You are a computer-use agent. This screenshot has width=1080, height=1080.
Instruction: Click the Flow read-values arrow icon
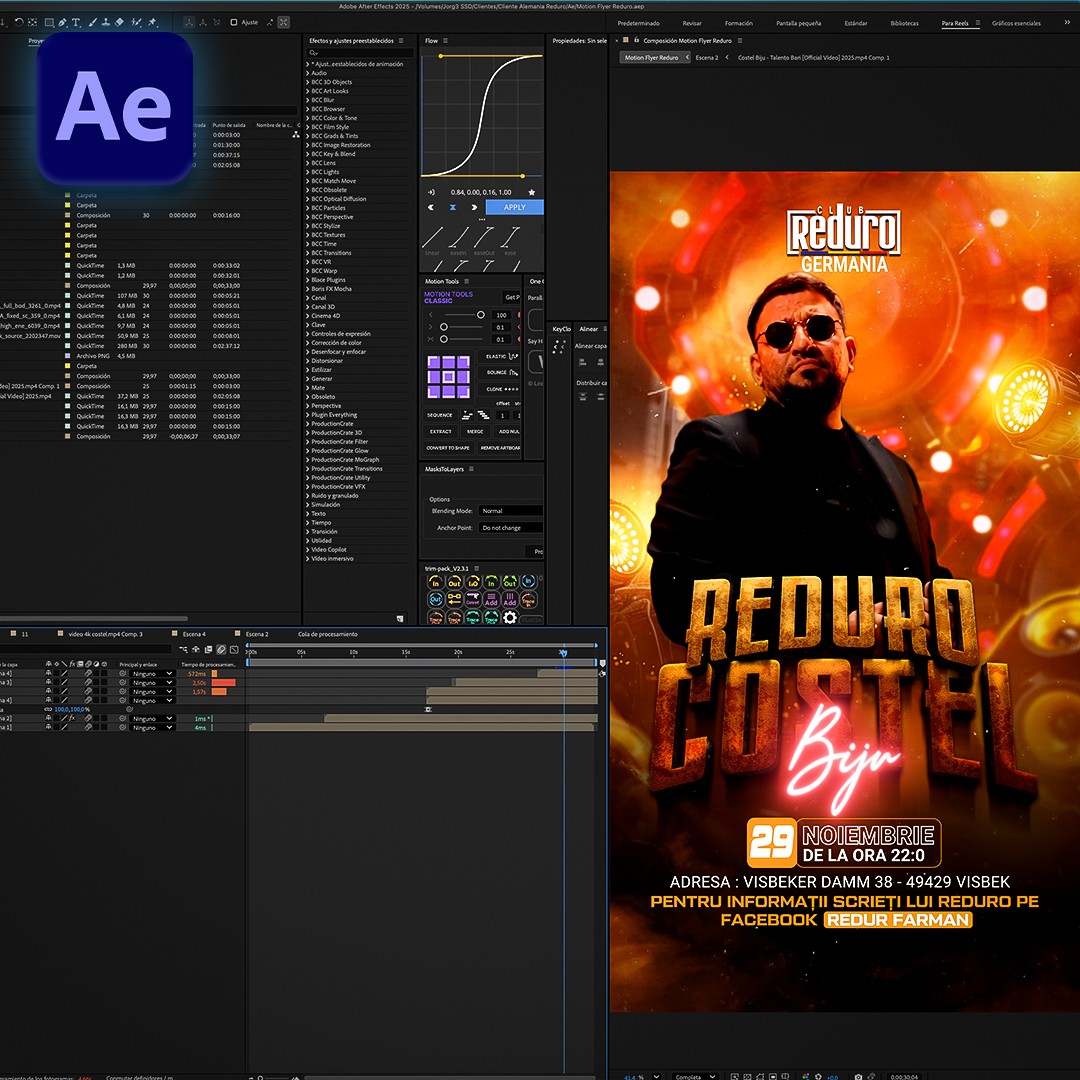tap(431, 192)
